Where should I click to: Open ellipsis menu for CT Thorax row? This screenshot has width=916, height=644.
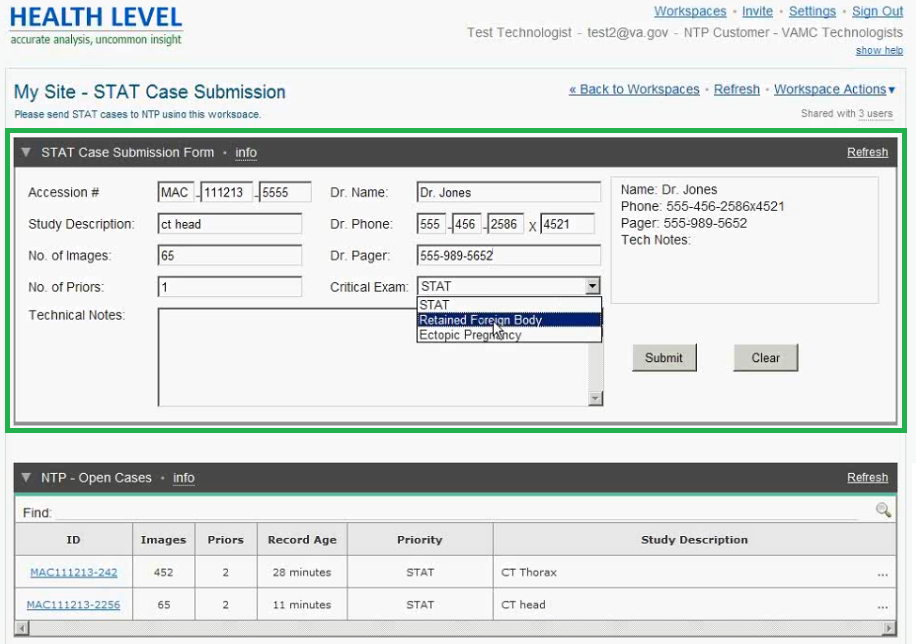point(882,574)
